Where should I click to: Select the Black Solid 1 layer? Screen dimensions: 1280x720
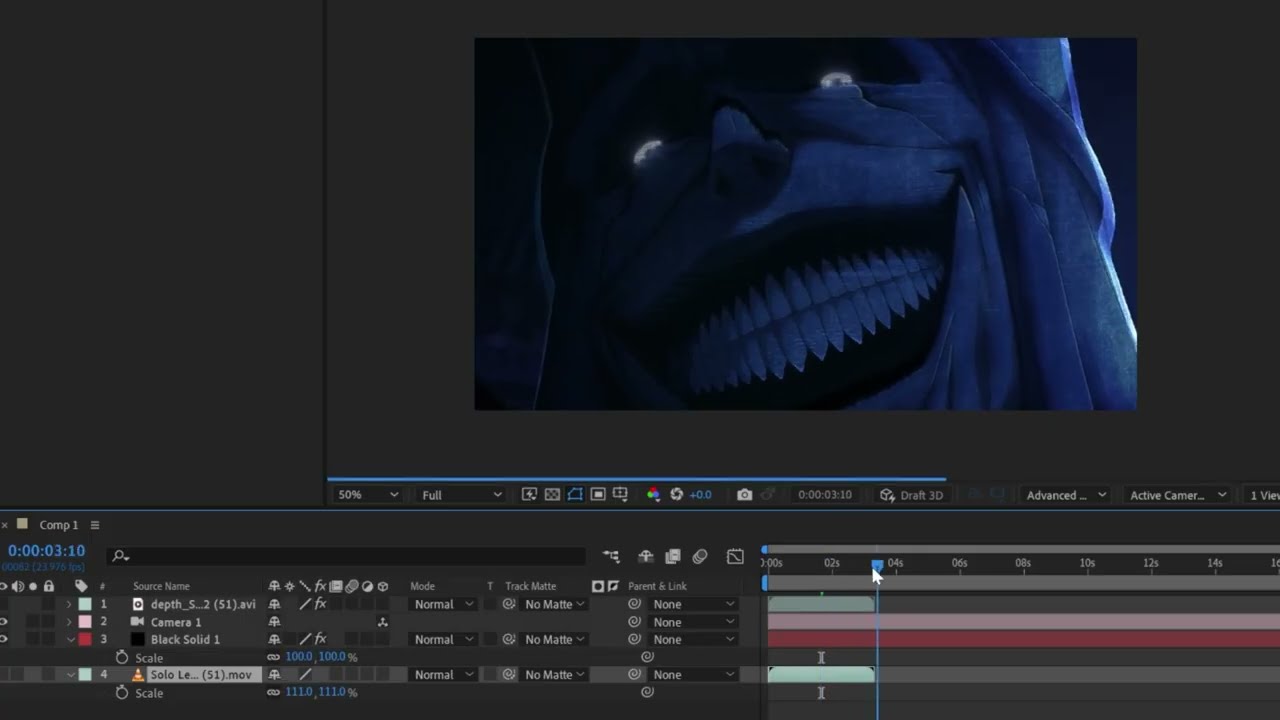point(185,640)
